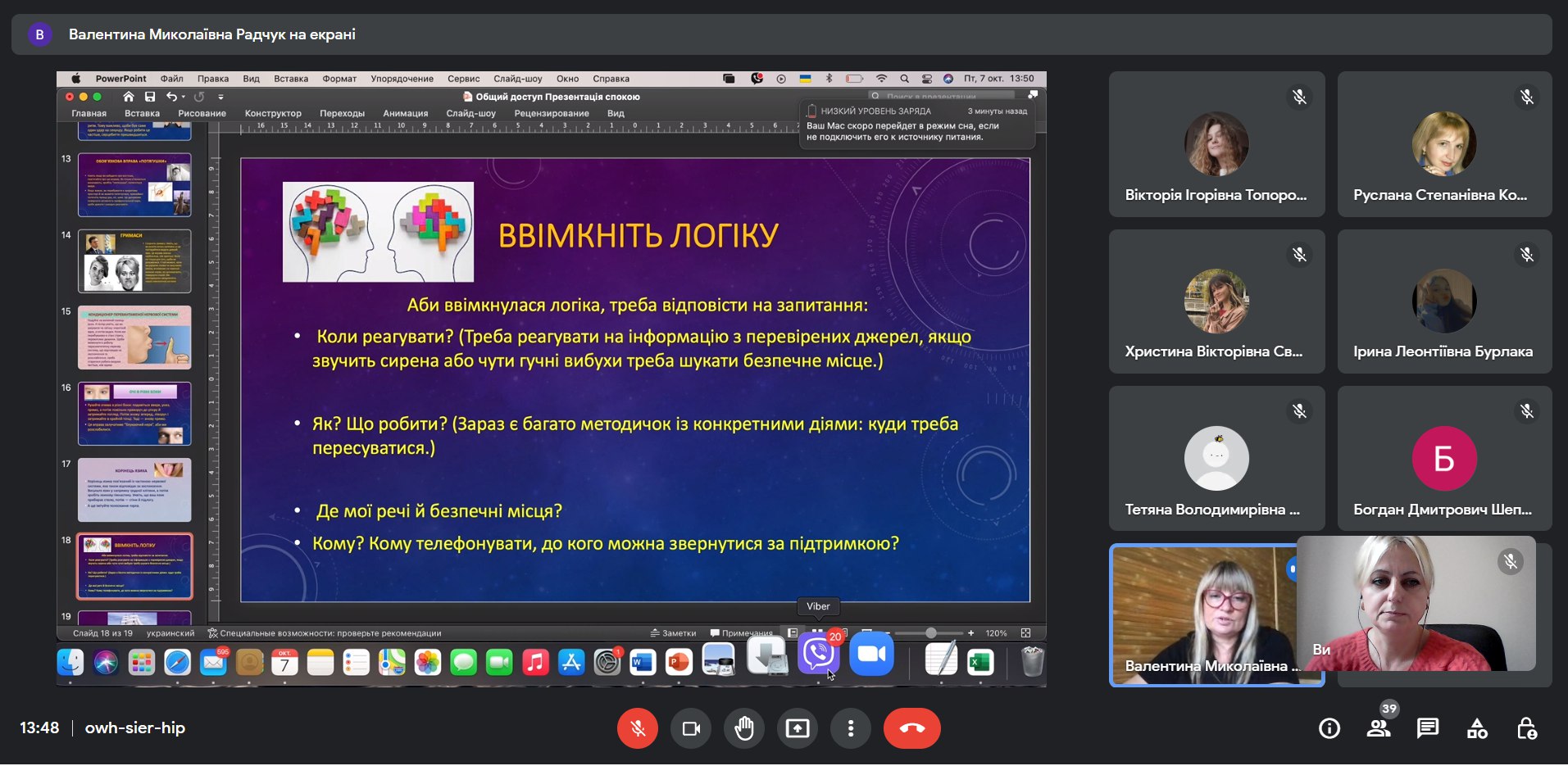The width and height of the screenshot is (1568, 766).
Task: Click the Wi-Fi icon in the Mac menu bar
Action: coord(881,79)
